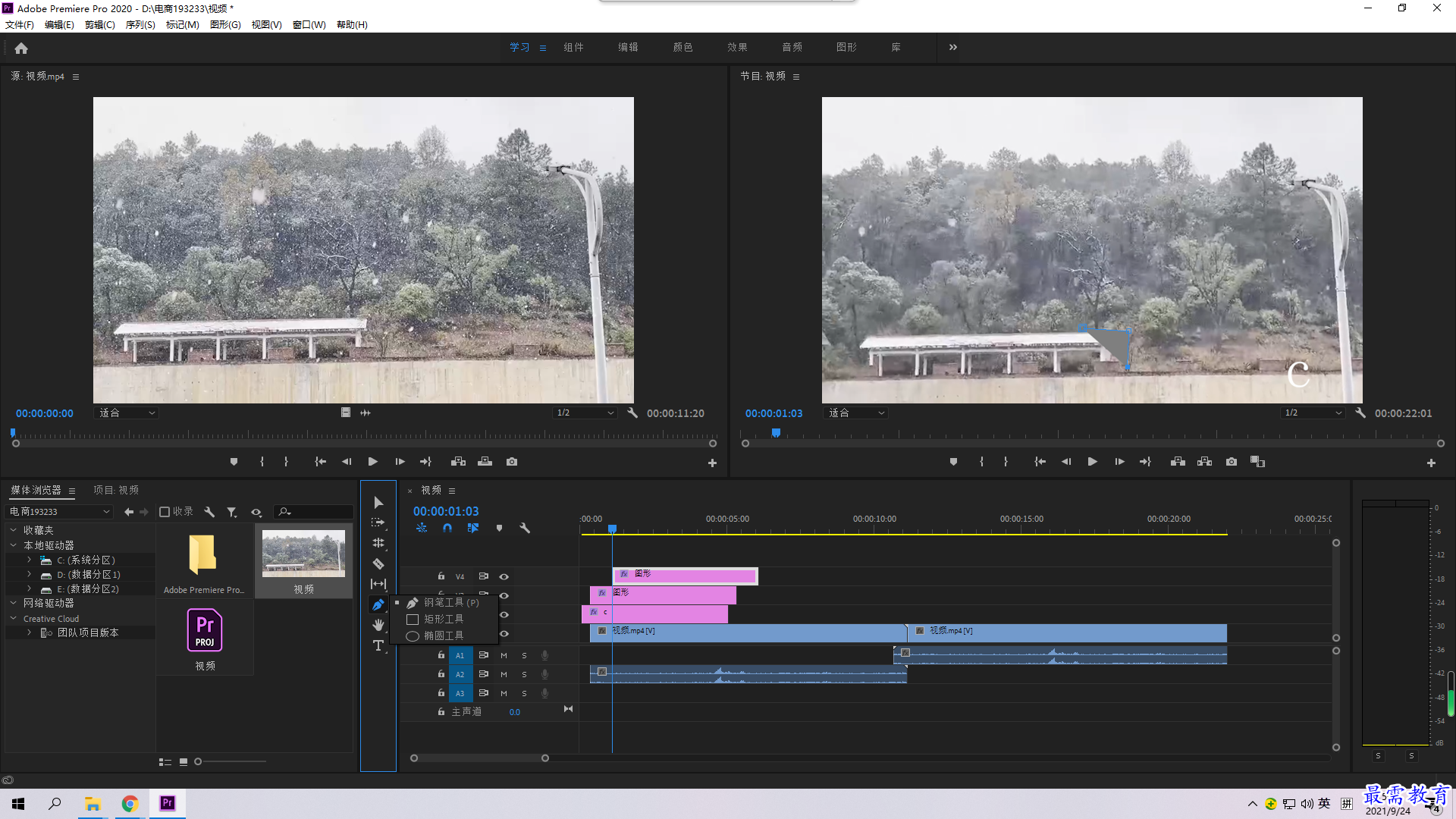This screenshot has height=819, width=1456.
Task: Solo audio track A2
Action: 524,674
